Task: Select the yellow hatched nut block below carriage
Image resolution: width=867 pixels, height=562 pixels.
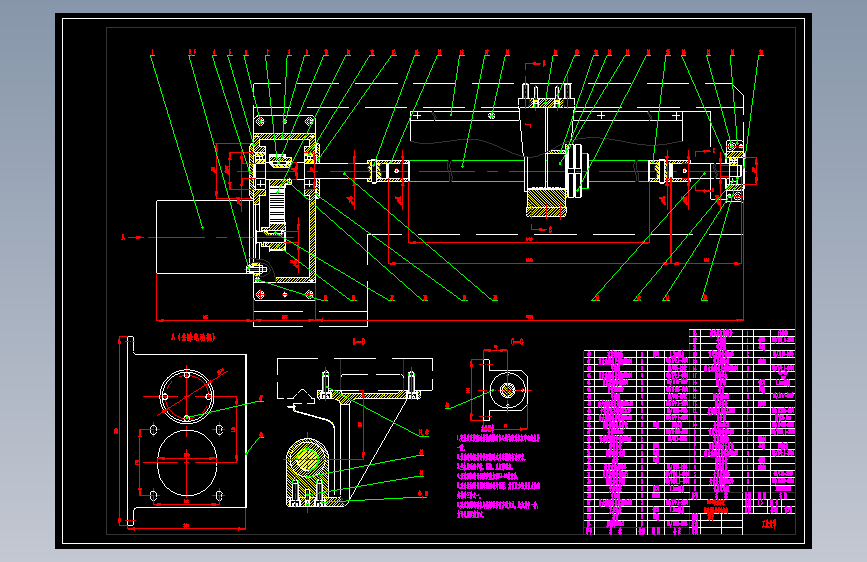Action: tap(546, 202)
